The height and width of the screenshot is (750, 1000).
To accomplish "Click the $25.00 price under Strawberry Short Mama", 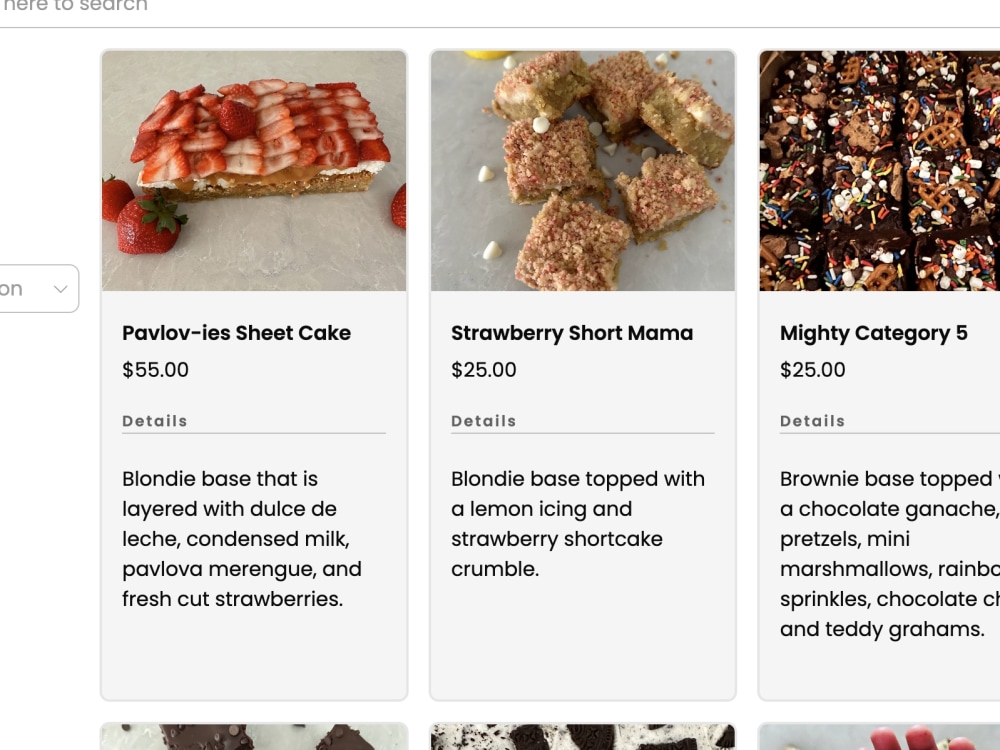I will pyautogui.click(x=484, y=370).
